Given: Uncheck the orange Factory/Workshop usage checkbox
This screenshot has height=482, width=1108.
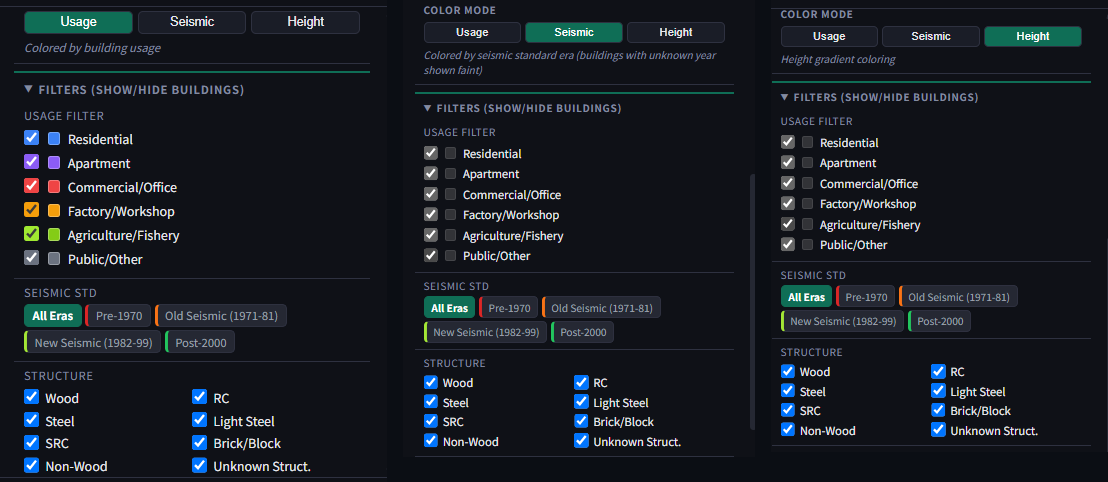Looking at the screenshot, I should (x=31, y=210).
